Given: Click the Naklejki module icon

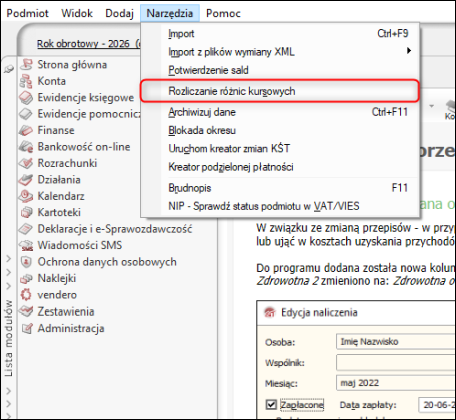Looking at the screenshot, I should click(27, 278).
